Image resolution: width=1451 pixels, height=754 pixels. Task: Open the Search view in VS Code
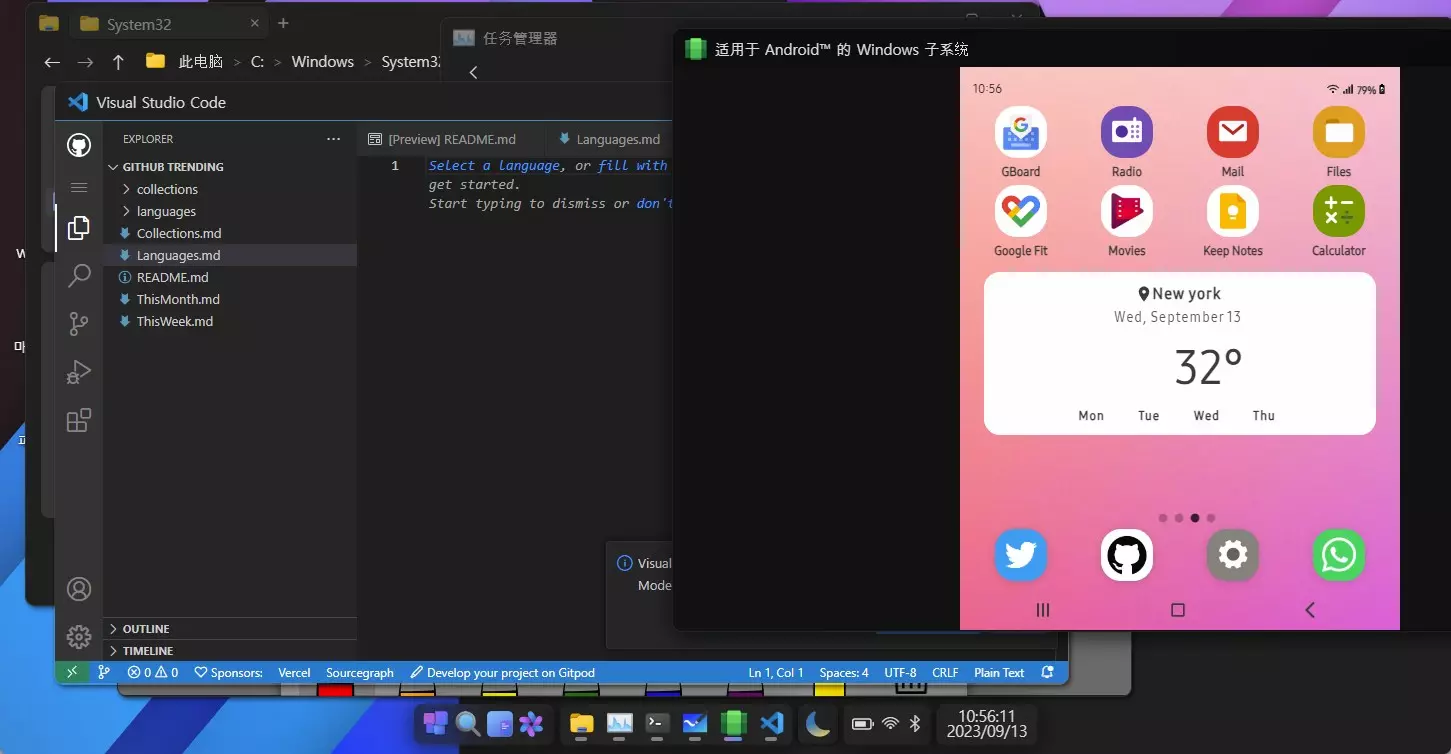point(79,276)
